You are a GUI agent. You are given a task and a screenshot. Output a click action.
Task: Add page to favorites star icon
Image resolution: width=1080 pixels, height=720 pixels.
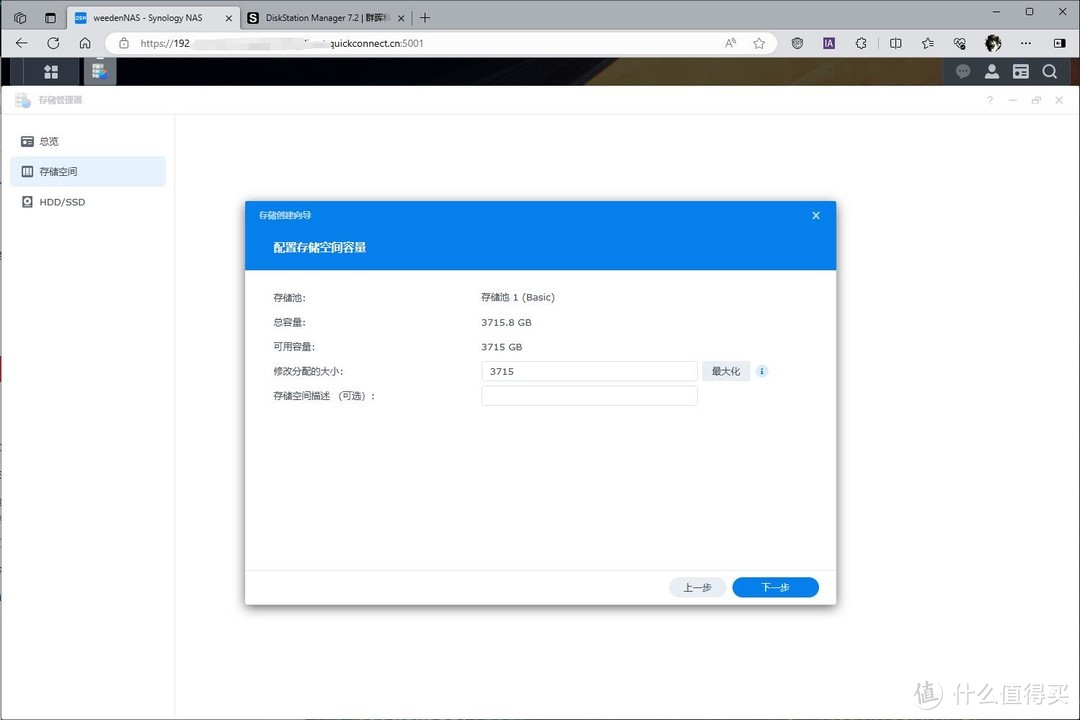[x=759, y=43]
